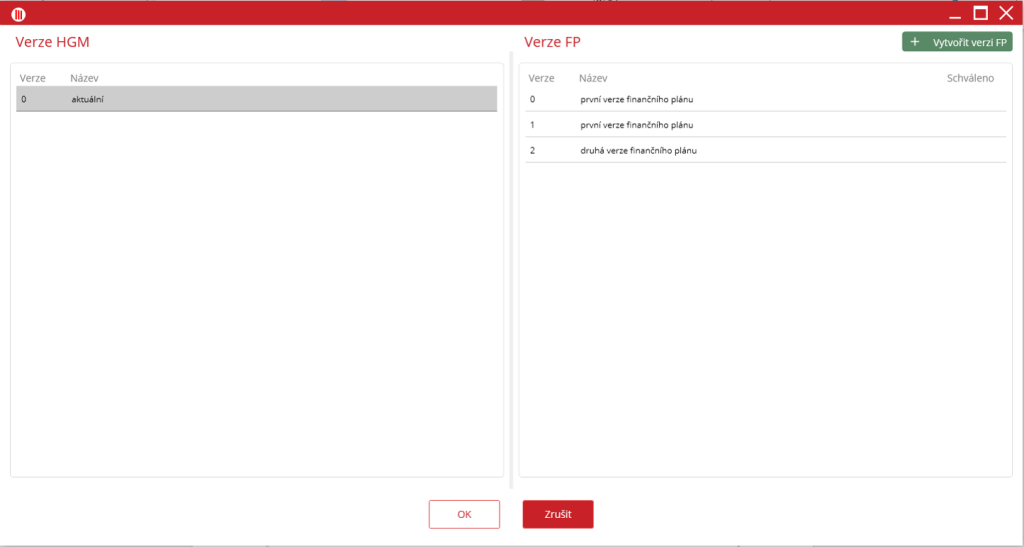This screenshot has height=547, width=1024.
Task: Sort HGM list by Verze column header
Action: pyautogui.click(x=33, y=78)
